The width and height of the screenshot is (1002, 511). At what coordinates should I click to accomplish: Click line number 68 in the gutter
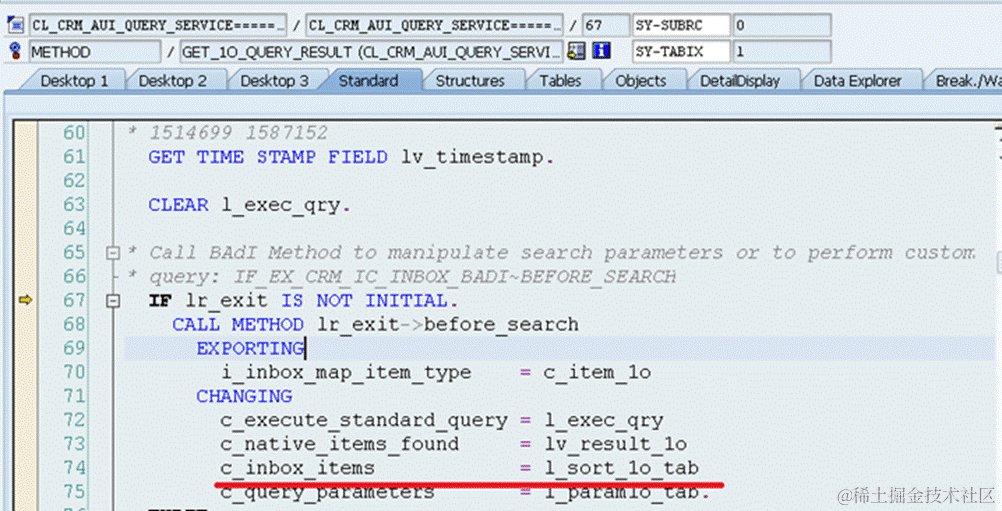point(74,324)
